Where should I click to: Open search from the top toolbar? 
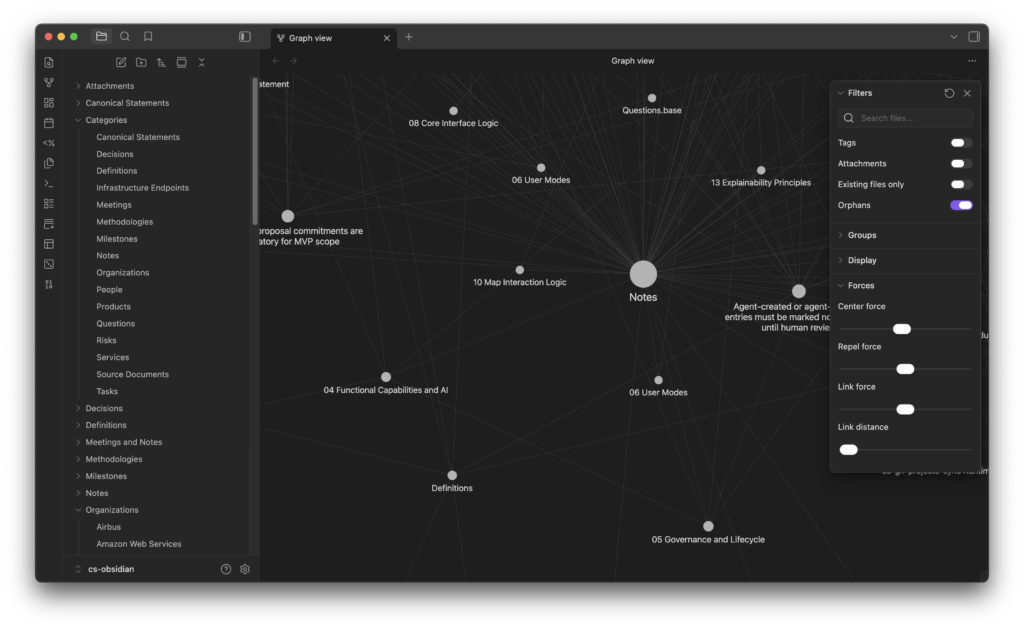click(x=124, y=36)
